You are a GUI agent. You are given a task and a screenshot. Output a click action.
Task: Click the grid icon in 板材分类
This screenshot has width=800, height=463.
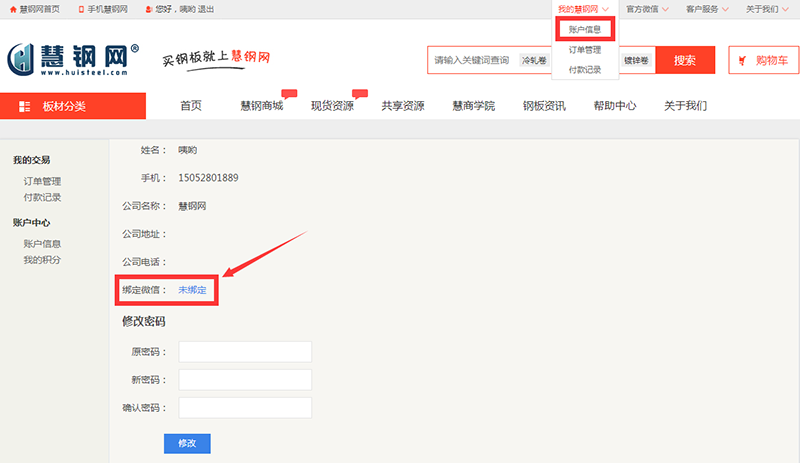(24, 106)
